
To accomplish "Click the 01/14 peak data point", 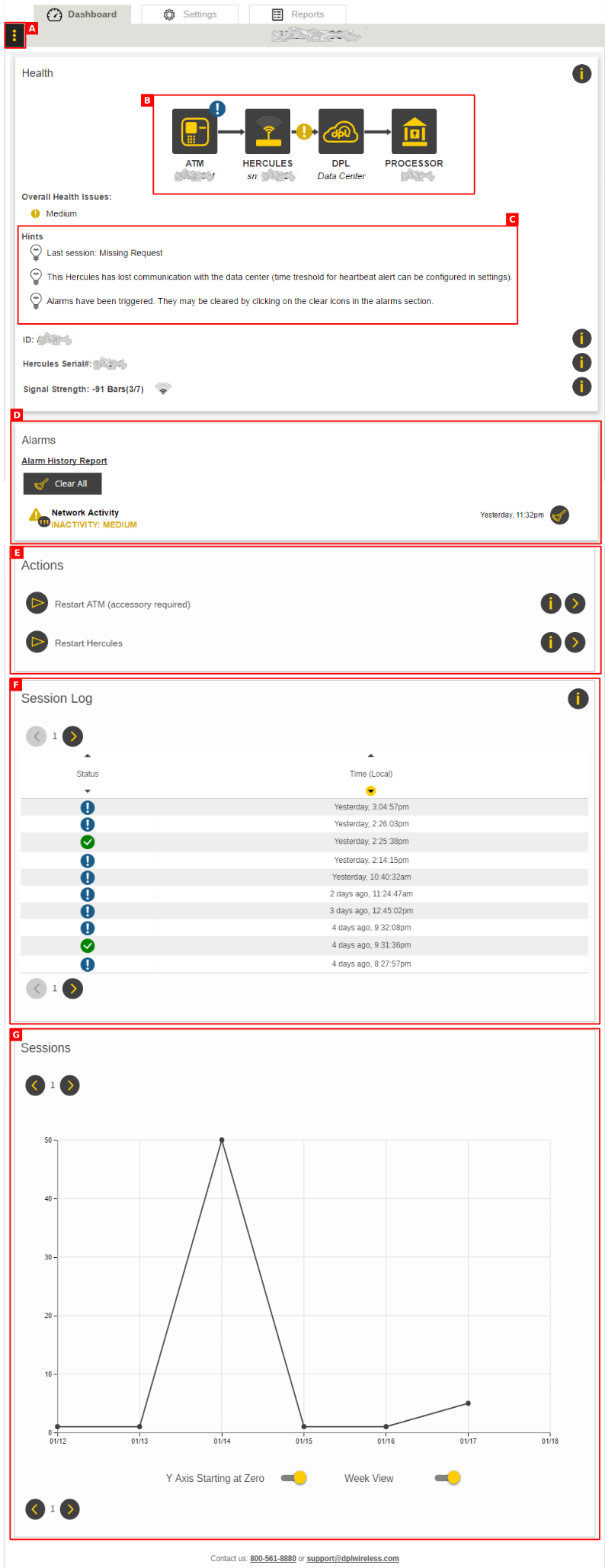I will 222,1140.
